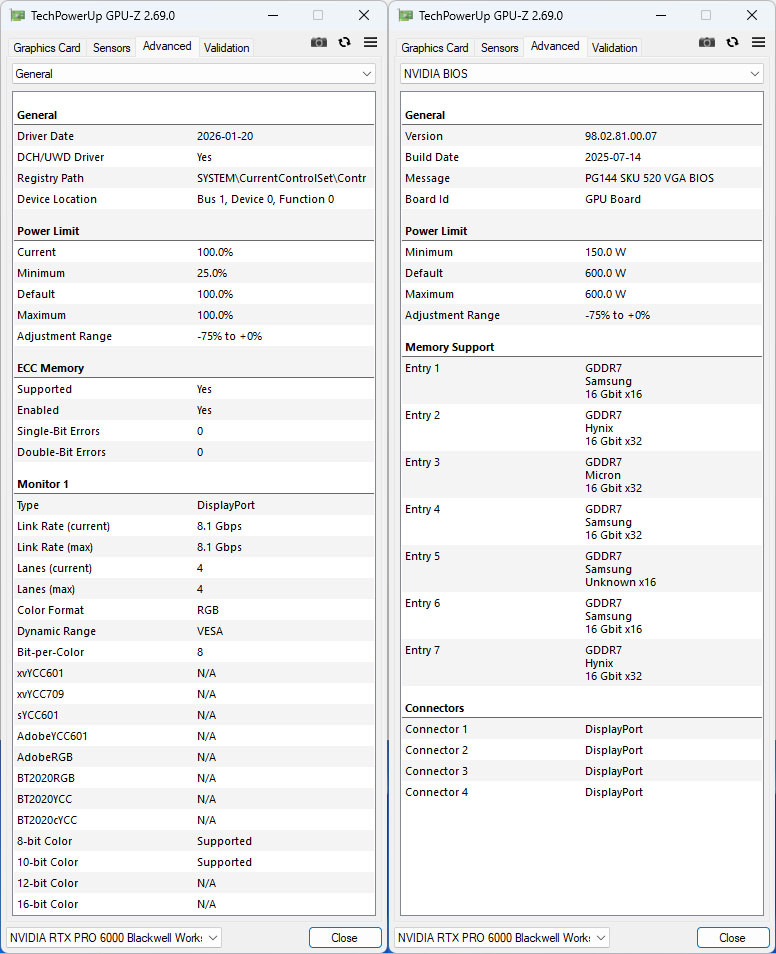The height and width of the screenshot is (954, 776).
Task: Select ECC Memory Supported row
Action: 194,389
